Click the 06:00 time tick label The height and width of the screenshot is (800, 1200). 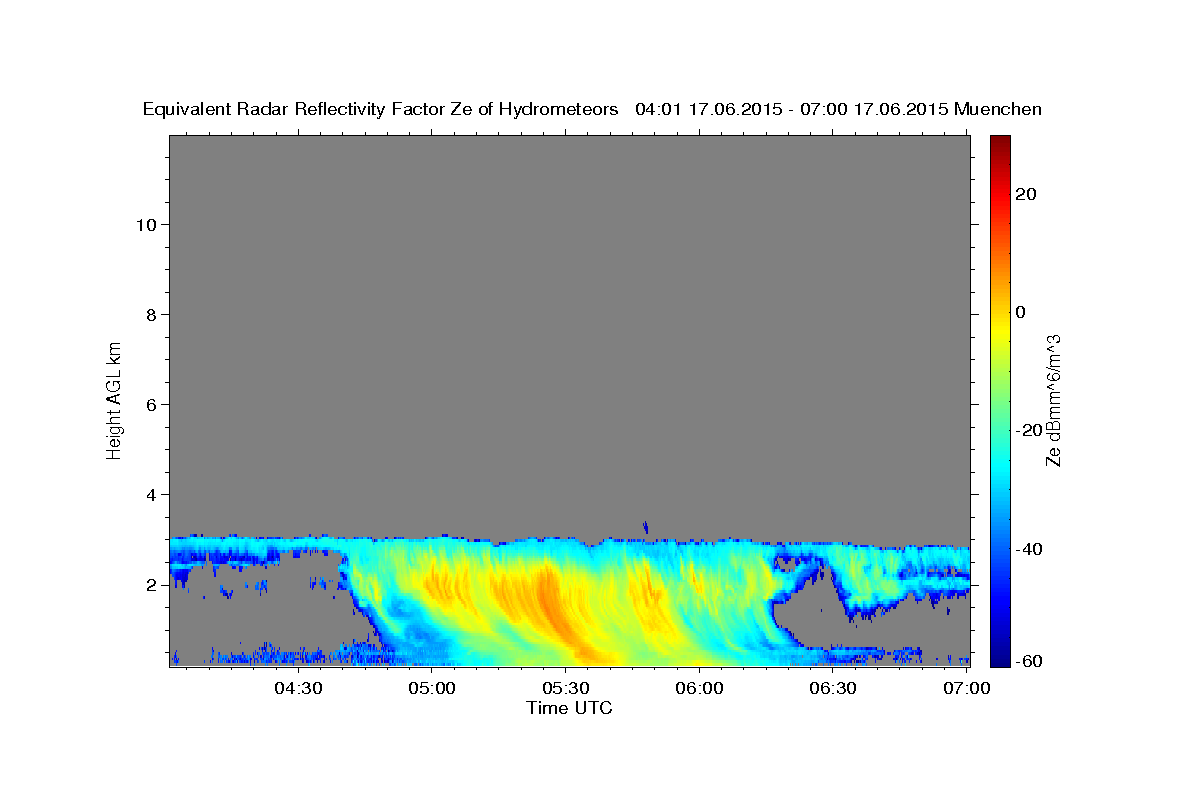pyautogui.click(x=699, y=689)
